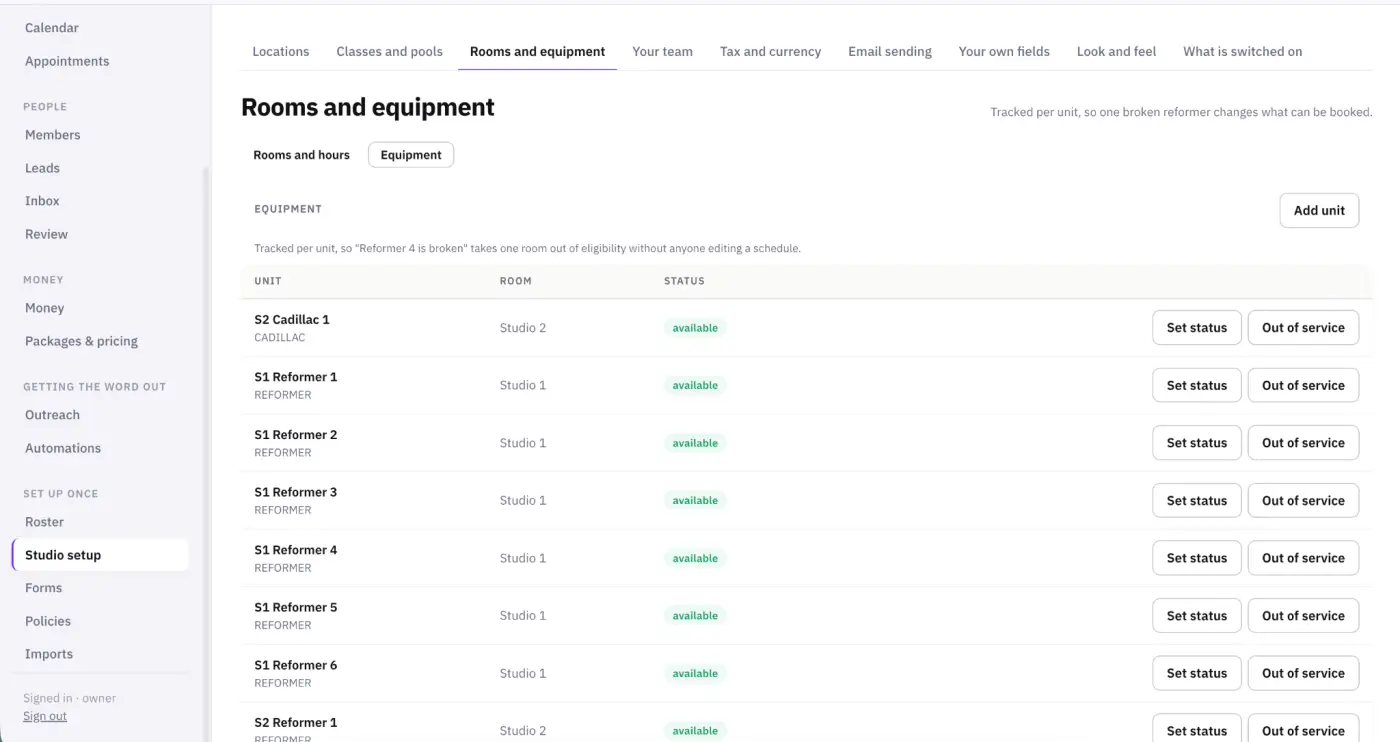The width and height of the screenshot is (1400, 742).
Task: Open the Policies page
Action: pos(48,621)
